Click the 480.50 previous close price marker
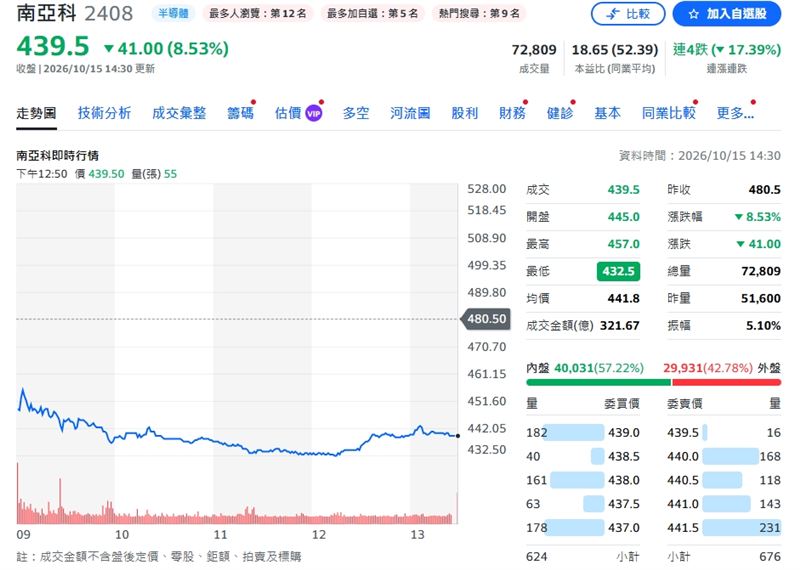This screenshot has height=570, width=800. [485, 319]
